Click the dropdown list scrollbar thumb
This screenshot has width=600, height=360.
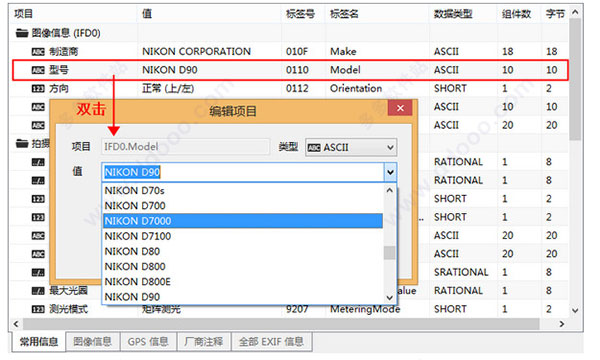coord(390,253)
